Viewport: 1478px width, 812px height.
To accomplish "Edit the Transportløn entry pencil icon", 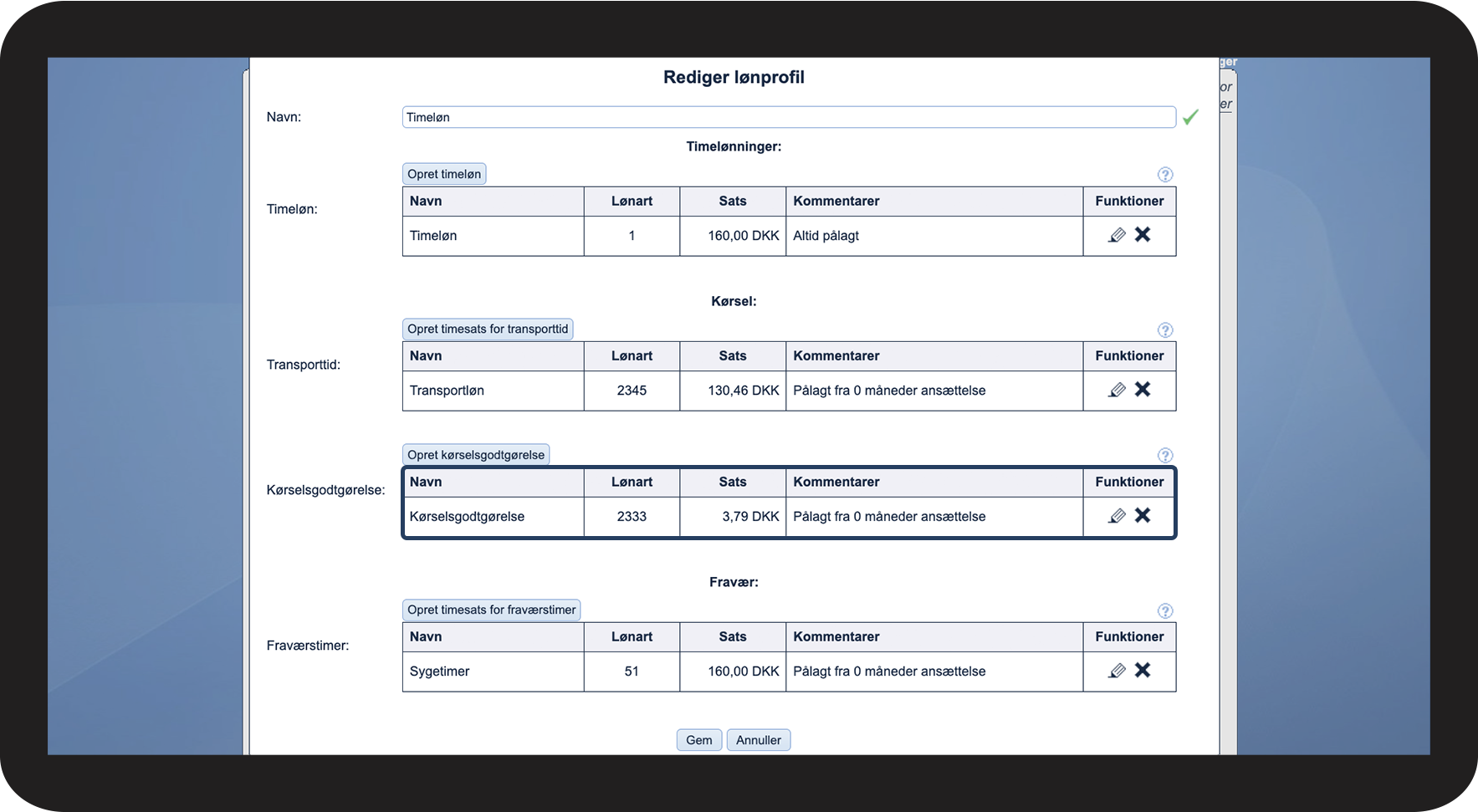I will click(x=1117, y=391).
